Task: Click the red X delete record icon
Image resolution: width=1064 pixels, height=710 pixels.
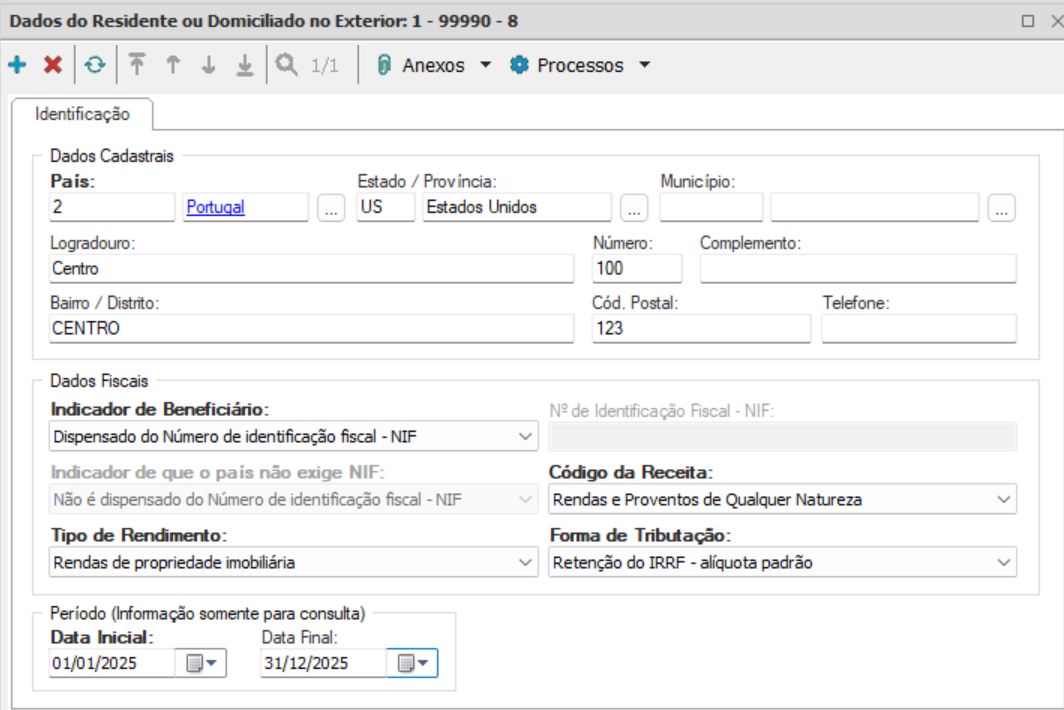Action: (x=53, y=66)
